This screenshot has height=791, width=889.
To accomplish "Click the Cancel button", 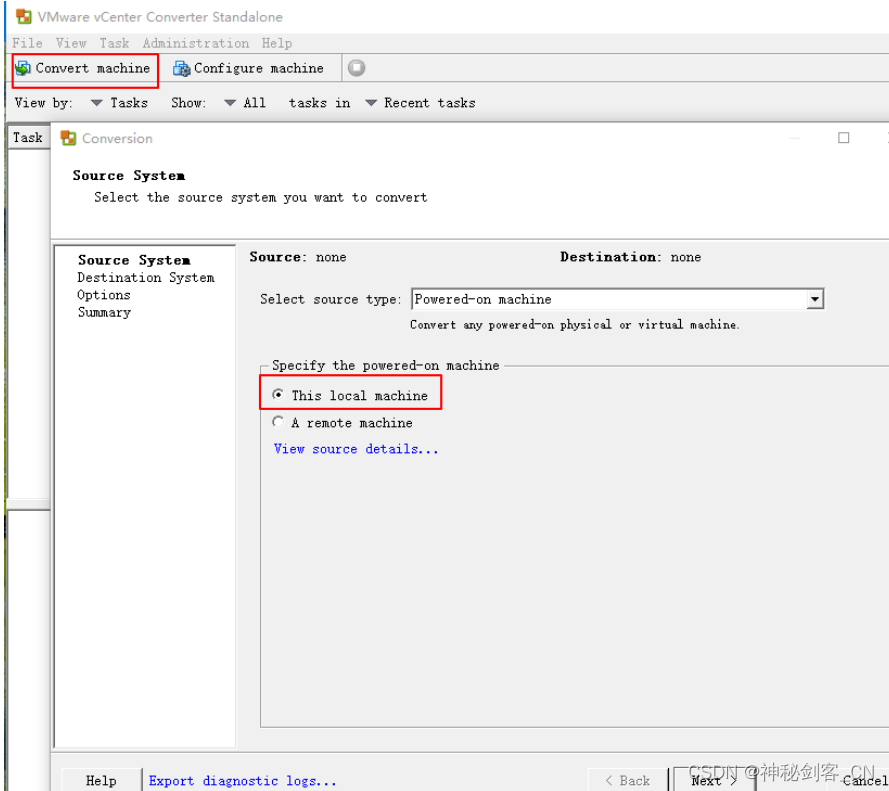I will [x=865, y=780].
